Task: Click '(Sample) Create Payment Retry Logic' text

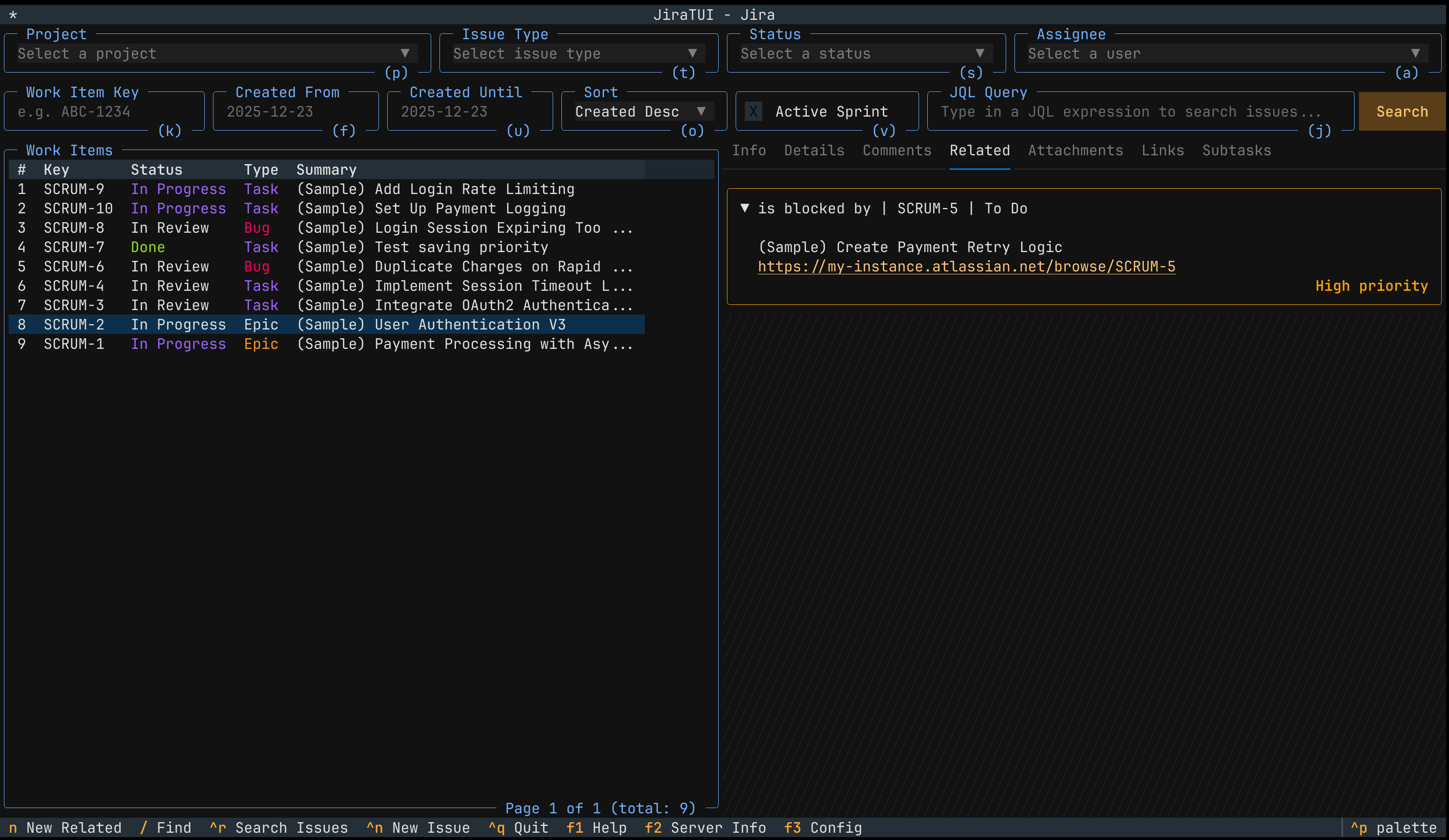Action: 910,247
